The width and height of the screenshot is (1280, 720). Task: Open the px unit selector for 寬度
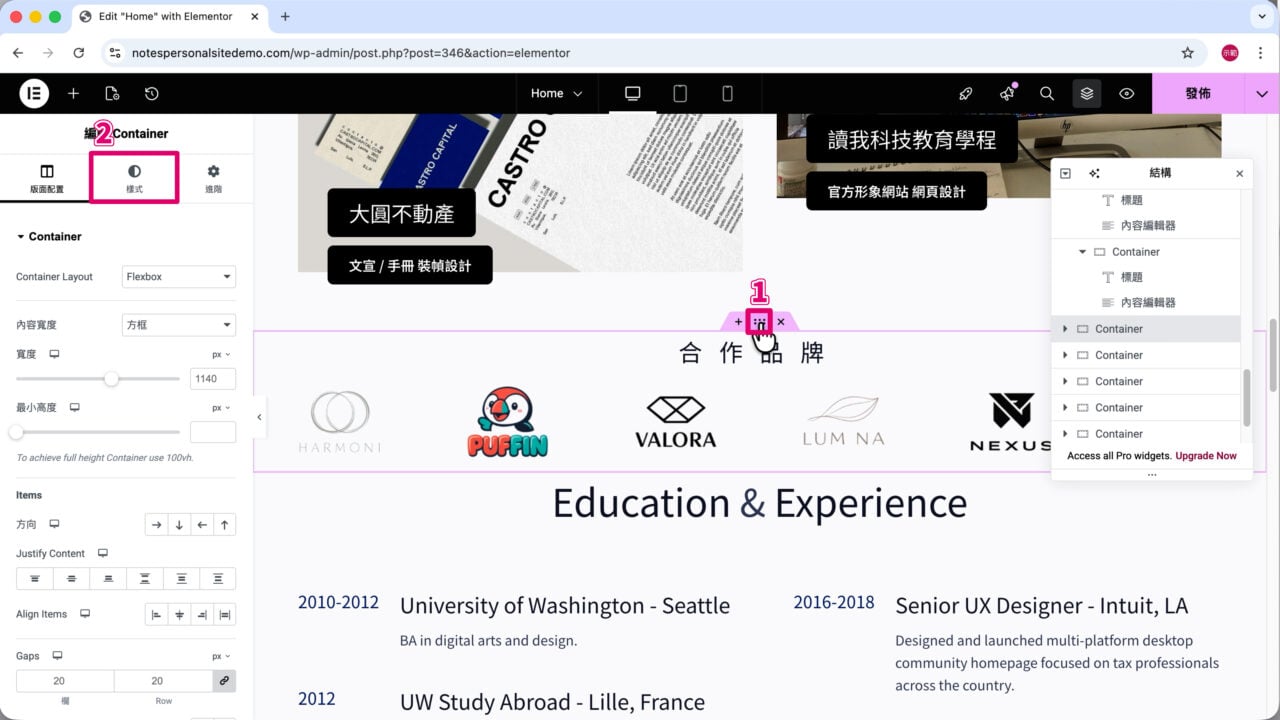tap(221, 354)
